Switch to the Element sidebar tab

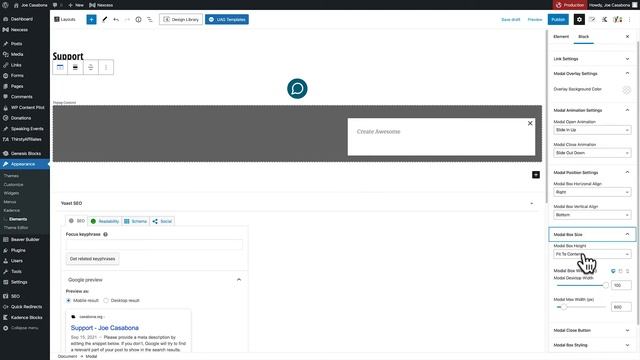tap(561, 36)
